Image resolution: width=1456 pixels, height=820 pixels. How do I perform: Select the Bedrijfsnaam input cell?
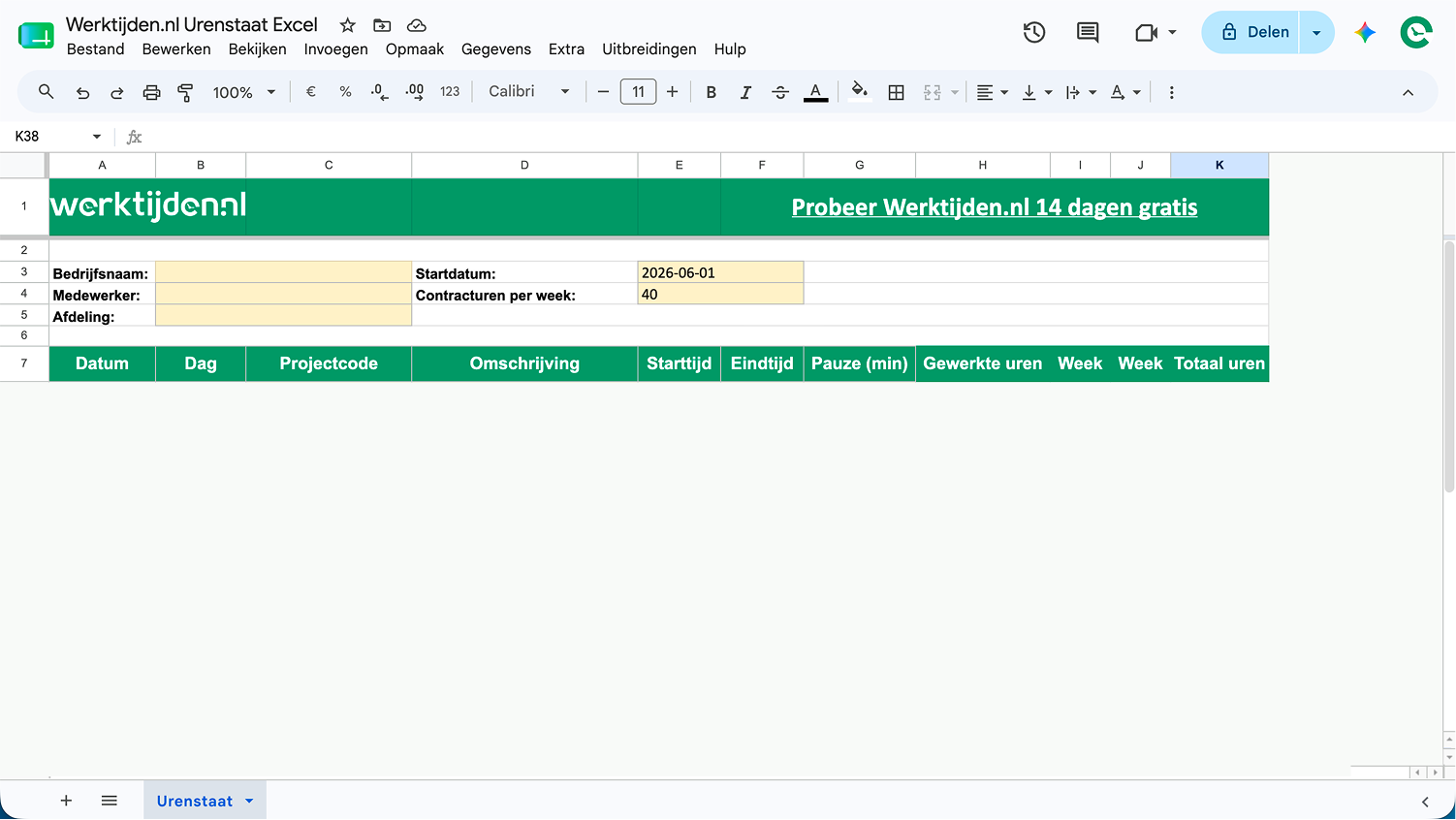coord(283,273)
